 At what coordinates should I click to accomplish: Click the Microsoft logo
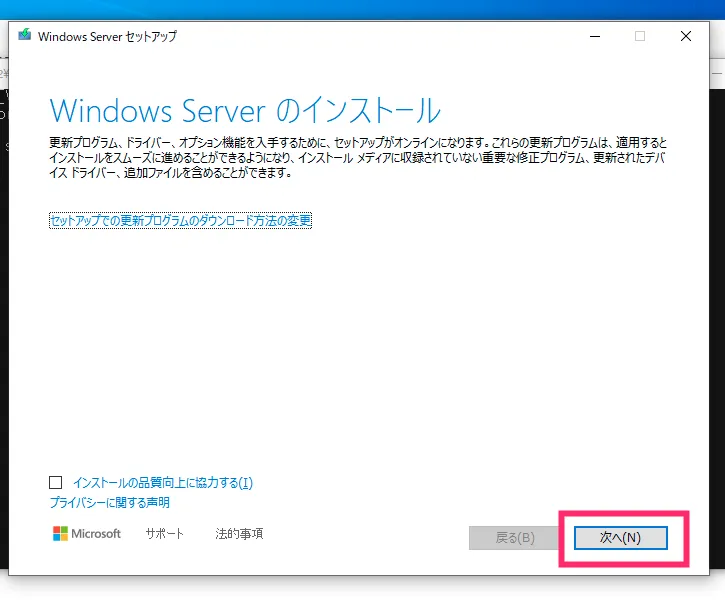click(86, 534)
